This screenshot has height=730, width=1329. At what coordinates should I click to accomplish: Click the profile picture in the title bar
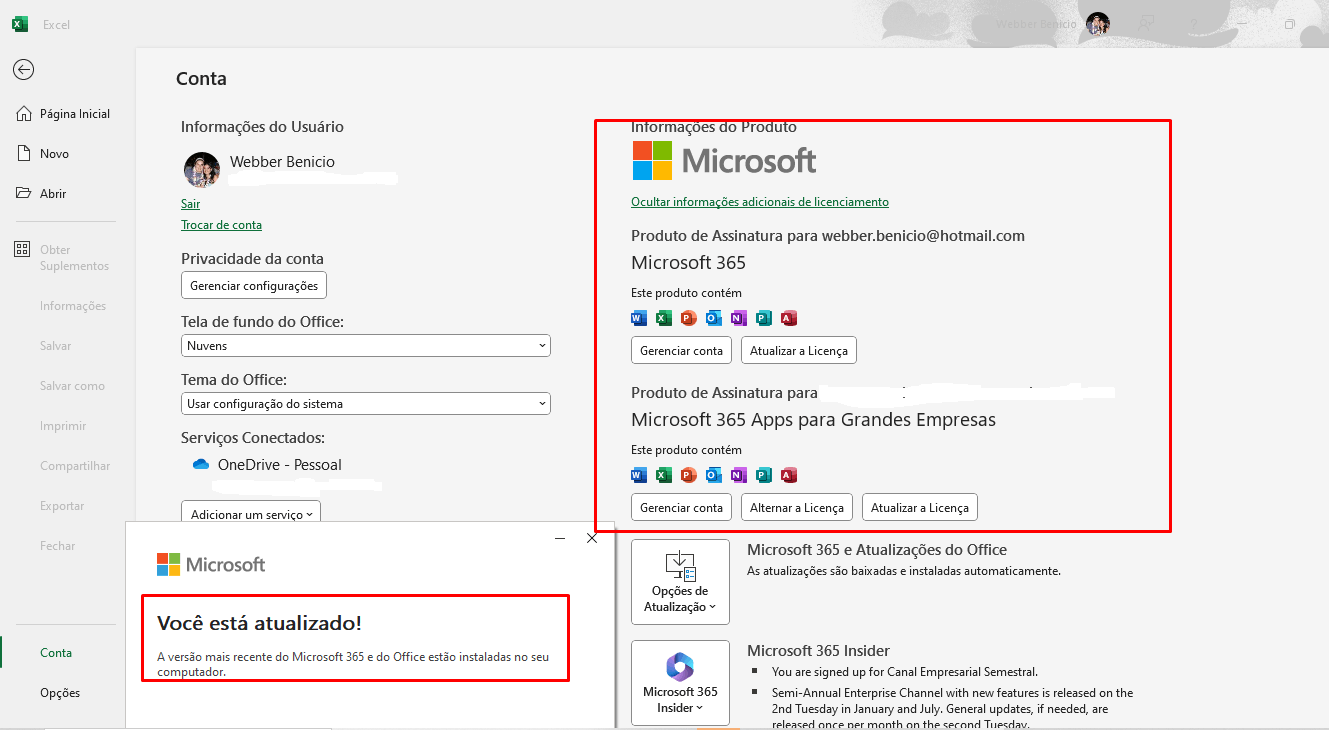pos(1098,24)
